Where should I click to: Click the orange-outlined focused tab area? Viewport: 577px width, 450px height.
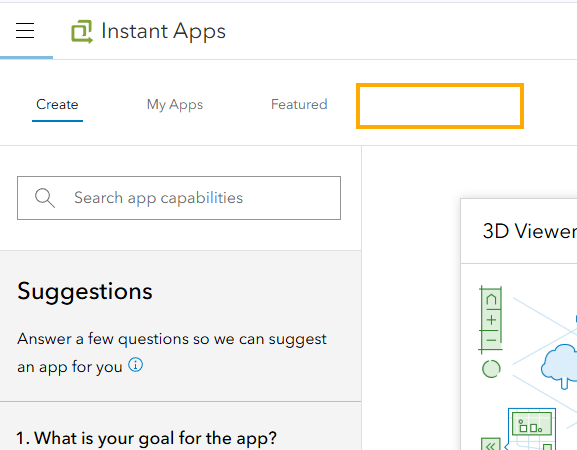(440, 106)
